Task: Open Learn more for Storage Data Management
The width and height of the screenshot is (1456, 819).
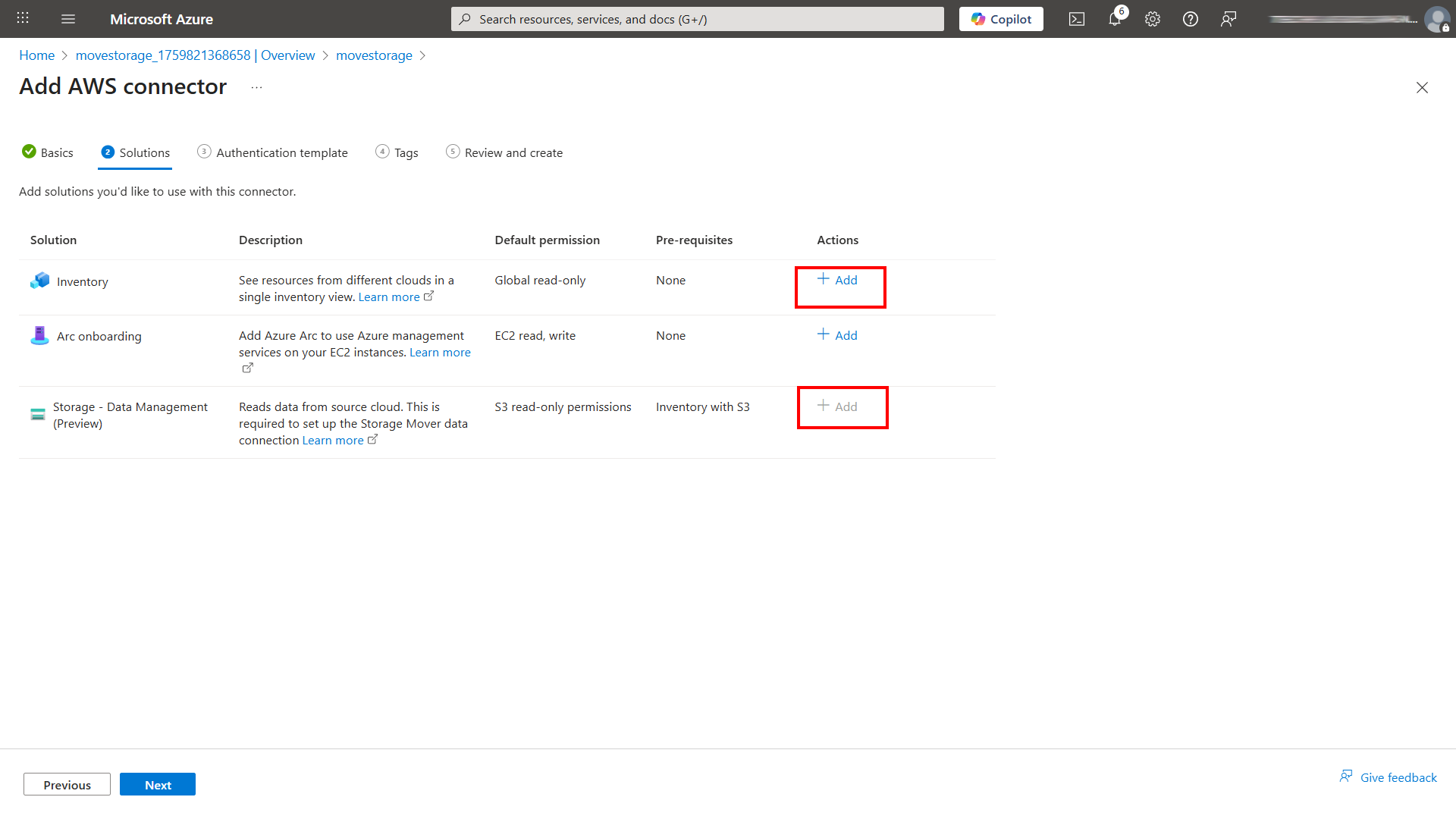Action: [333, 440]
